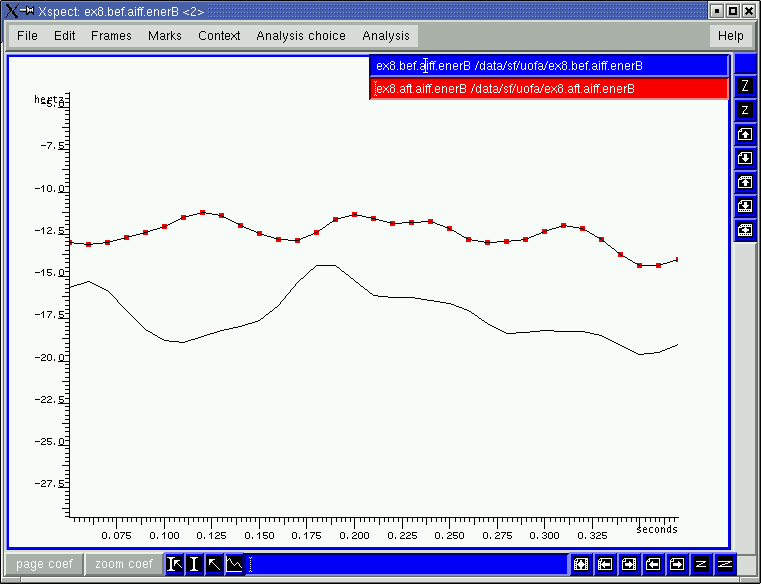761x584 pixels.
Task: Click the film-strip down arrow icon
Action: [x=745, y=206]
